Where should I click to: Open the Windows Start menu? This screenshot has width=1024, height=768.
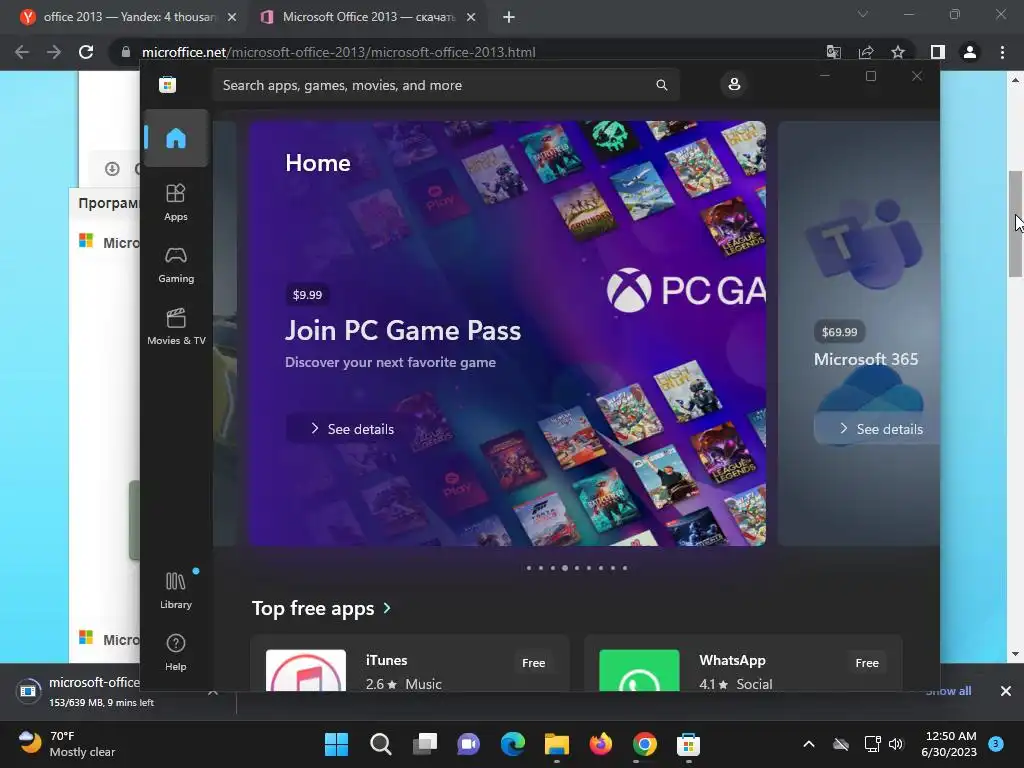[x=336, y=744]
